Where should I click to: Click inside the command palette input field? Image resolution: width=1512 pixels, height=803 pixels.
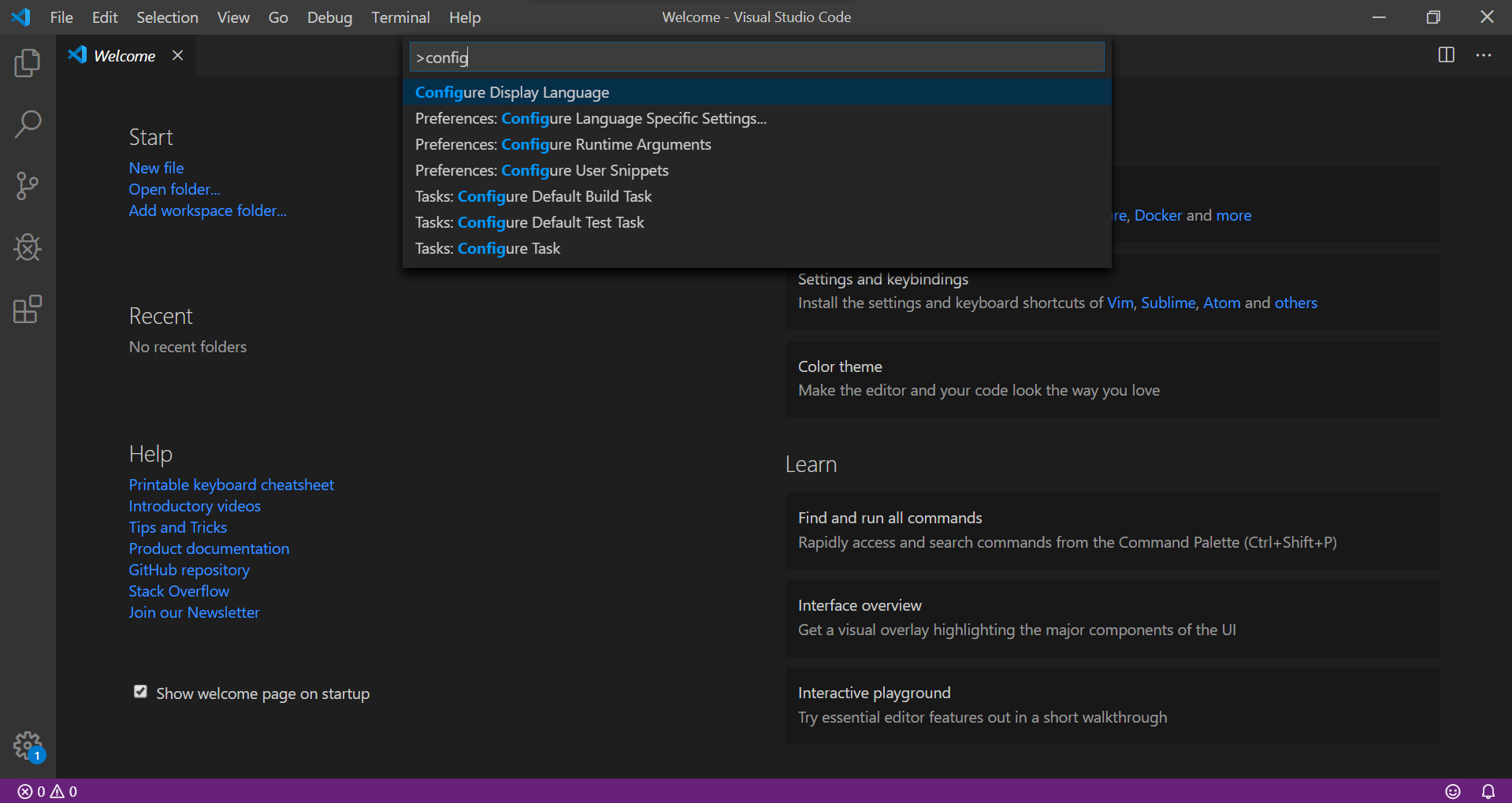tap(756, 57)
